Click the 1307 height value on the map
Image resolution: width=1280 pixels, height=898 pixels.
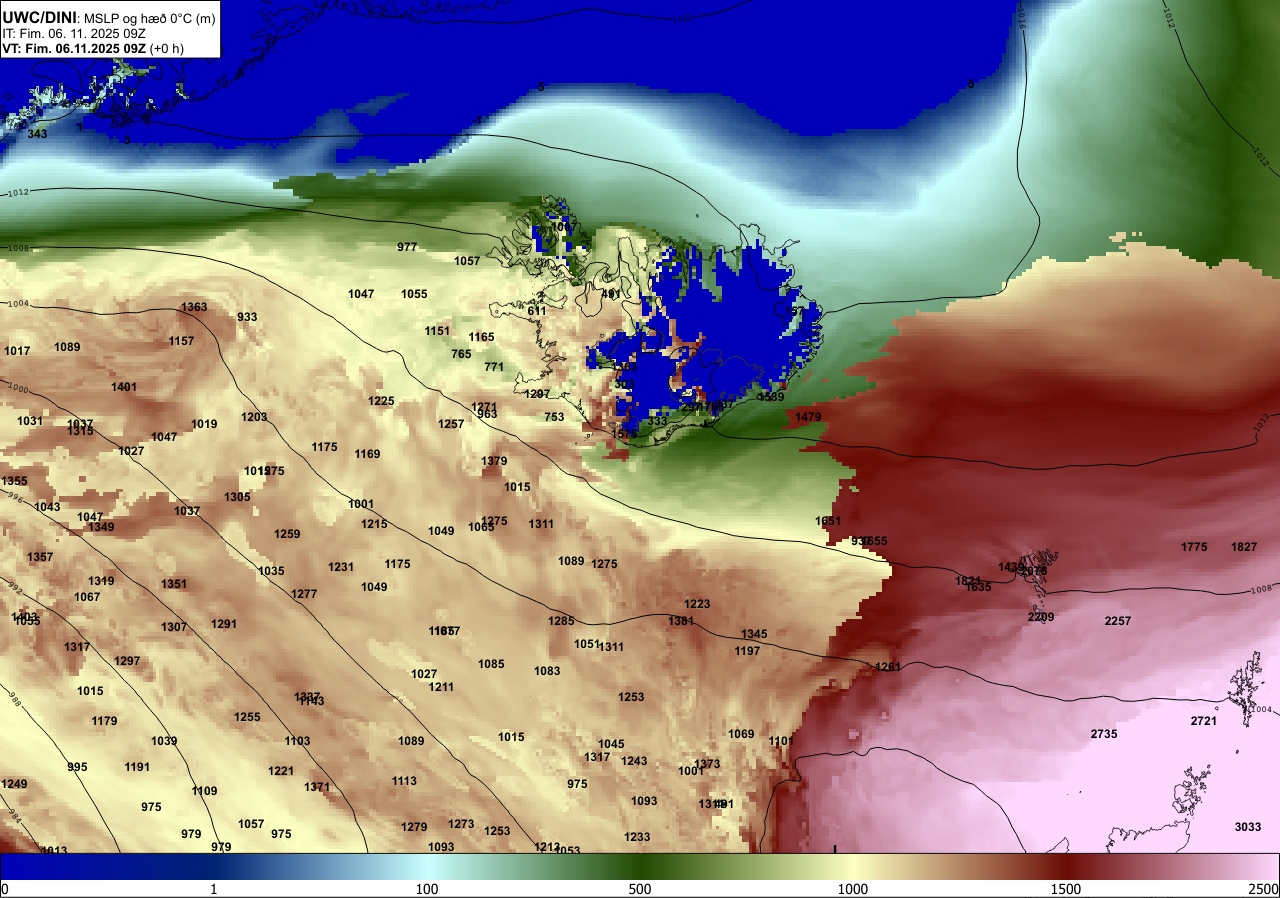coord(174,627)
